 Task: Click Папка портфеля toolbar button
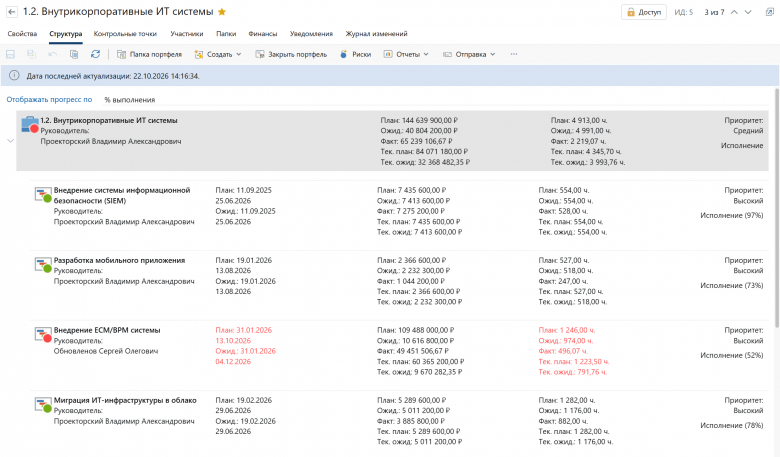[x=149, y=54]
